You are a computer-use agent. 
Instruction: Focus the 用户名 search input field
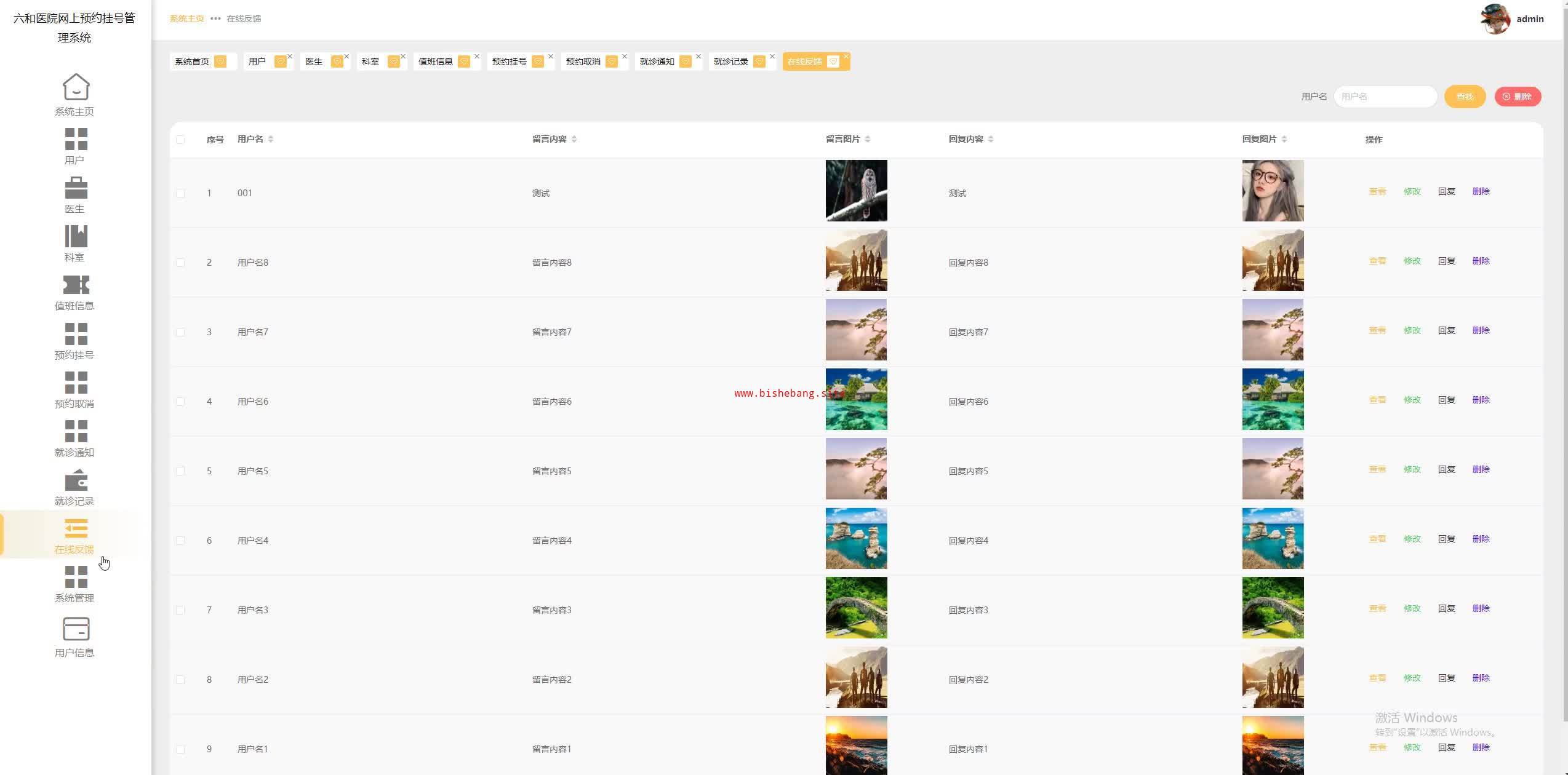(1385, 97)
